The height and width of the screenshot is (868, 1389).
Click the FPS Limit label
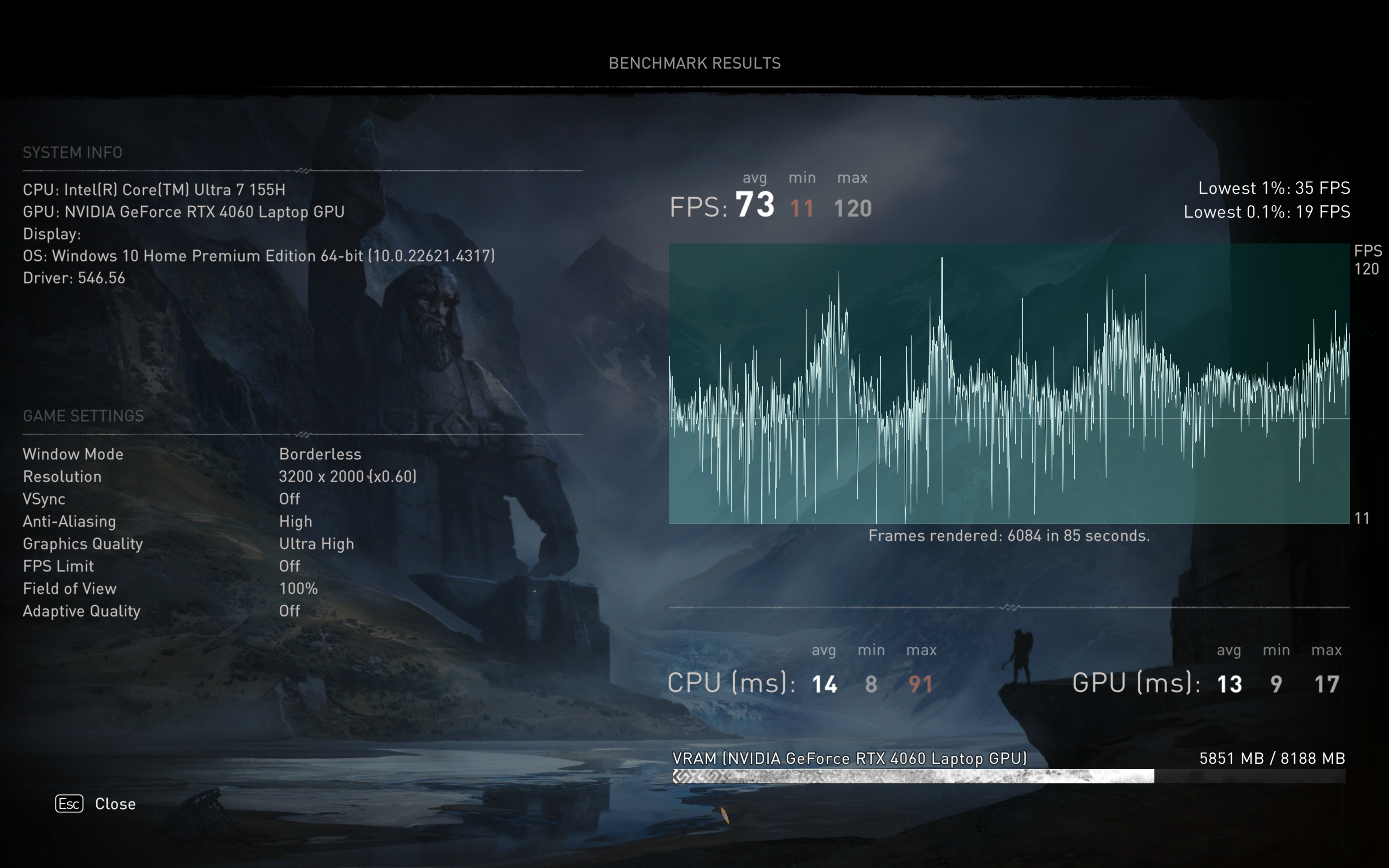(58, 566)
